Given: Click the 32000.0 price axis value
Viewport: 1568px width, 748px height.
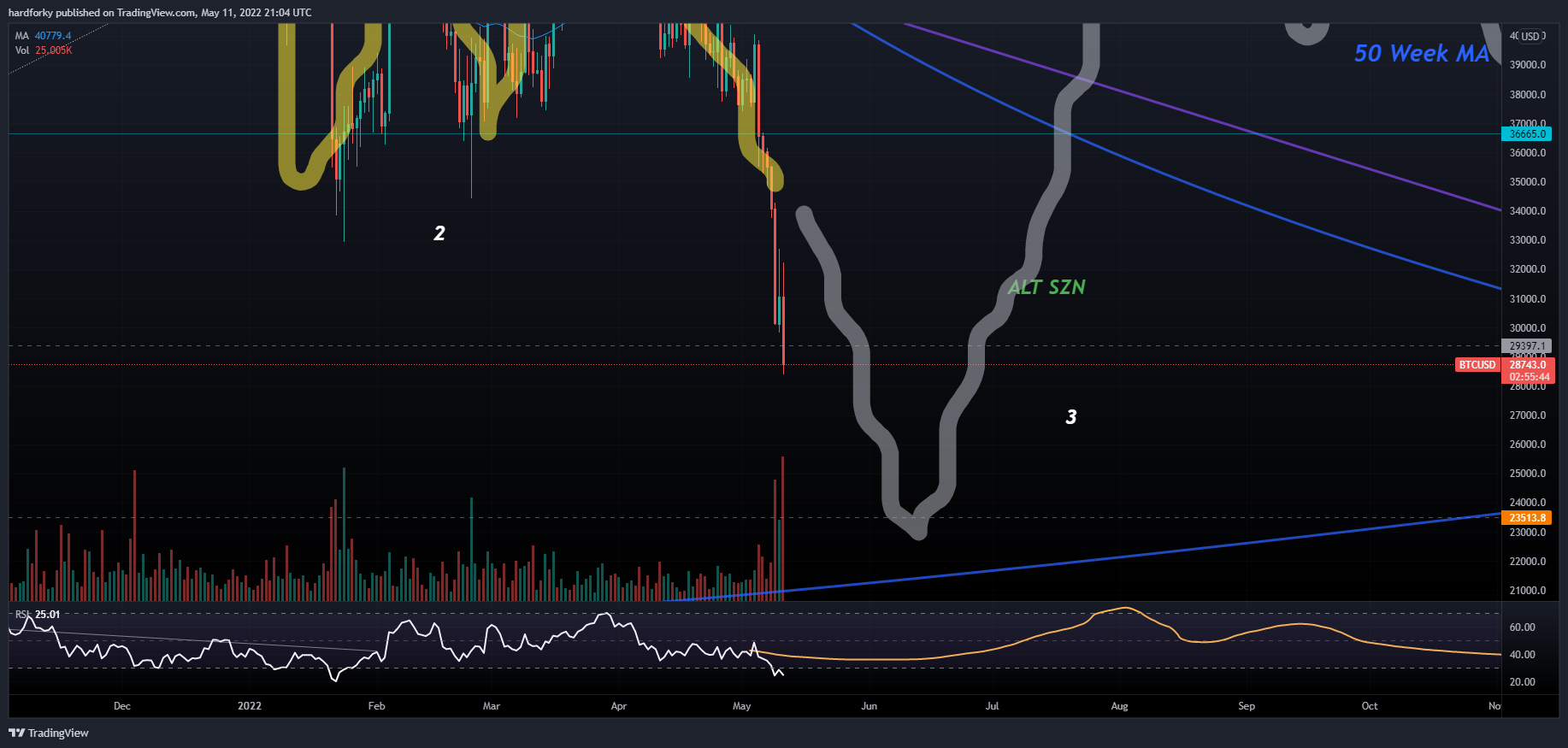Looking at the screenshot, I should click(1528, 269).
